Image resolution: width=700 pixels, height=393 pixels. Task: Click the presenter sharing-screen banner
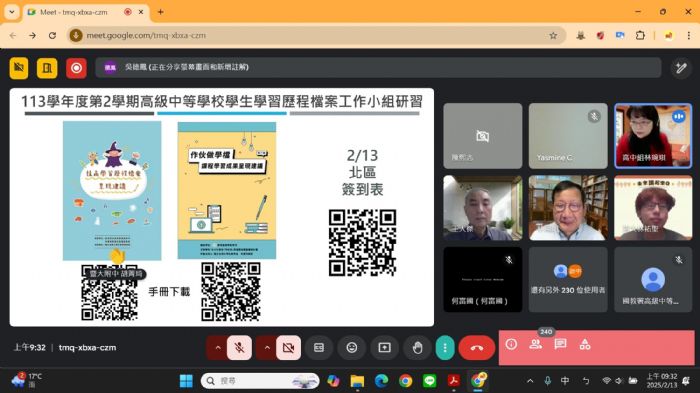tap(378, 67)
